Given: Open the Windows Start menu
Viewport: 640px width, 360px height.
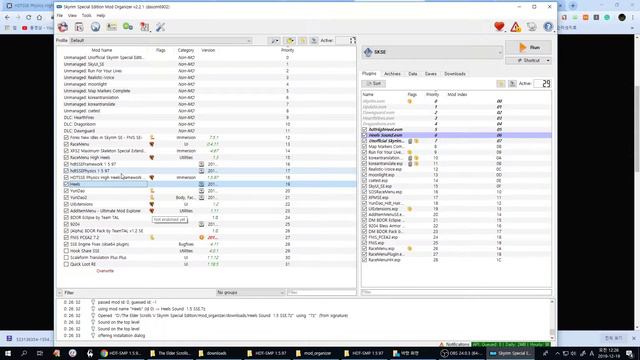Looking at the screenshot, I should [8, 353].
